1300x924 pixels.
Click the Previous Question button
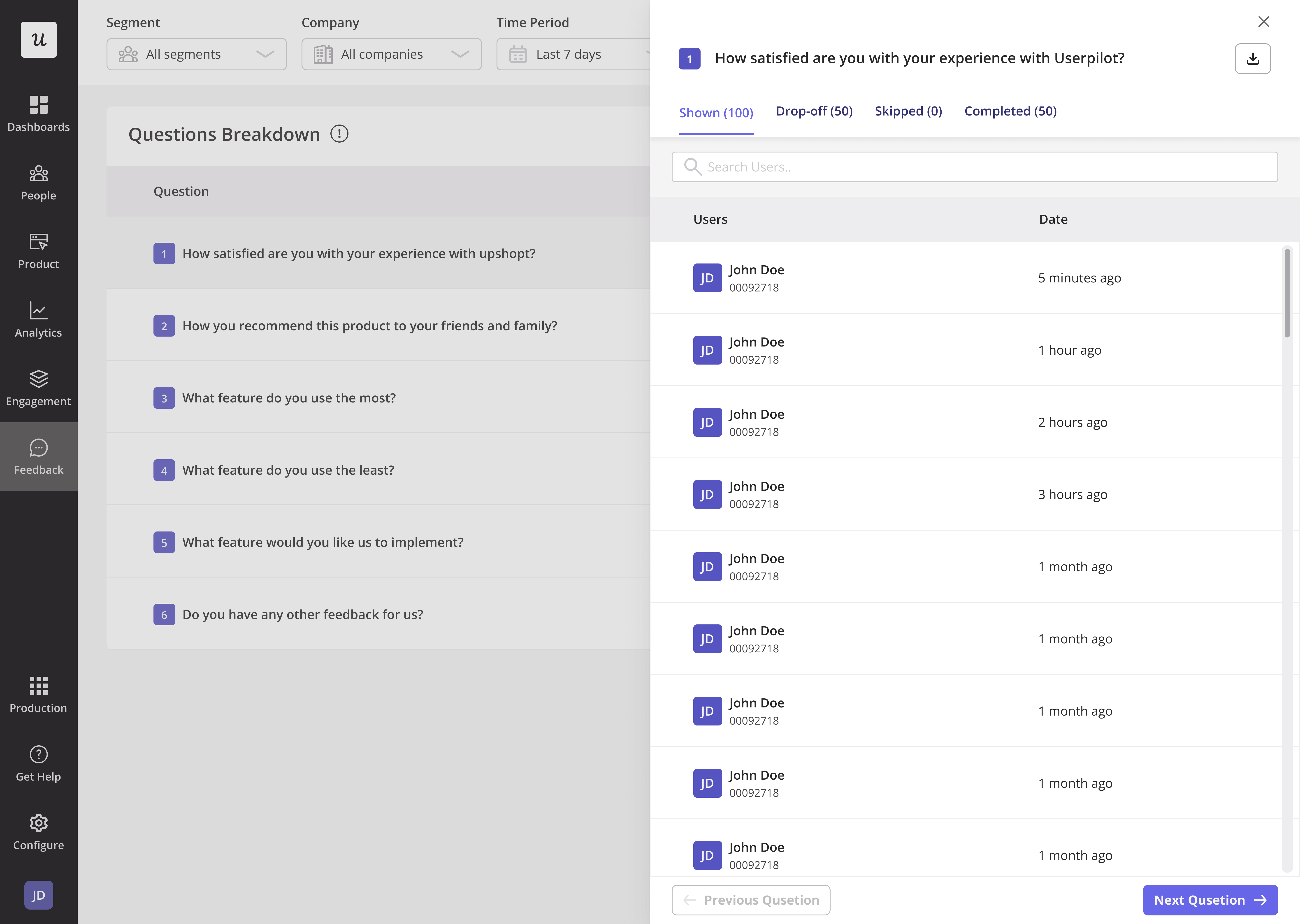click(751, 900)
